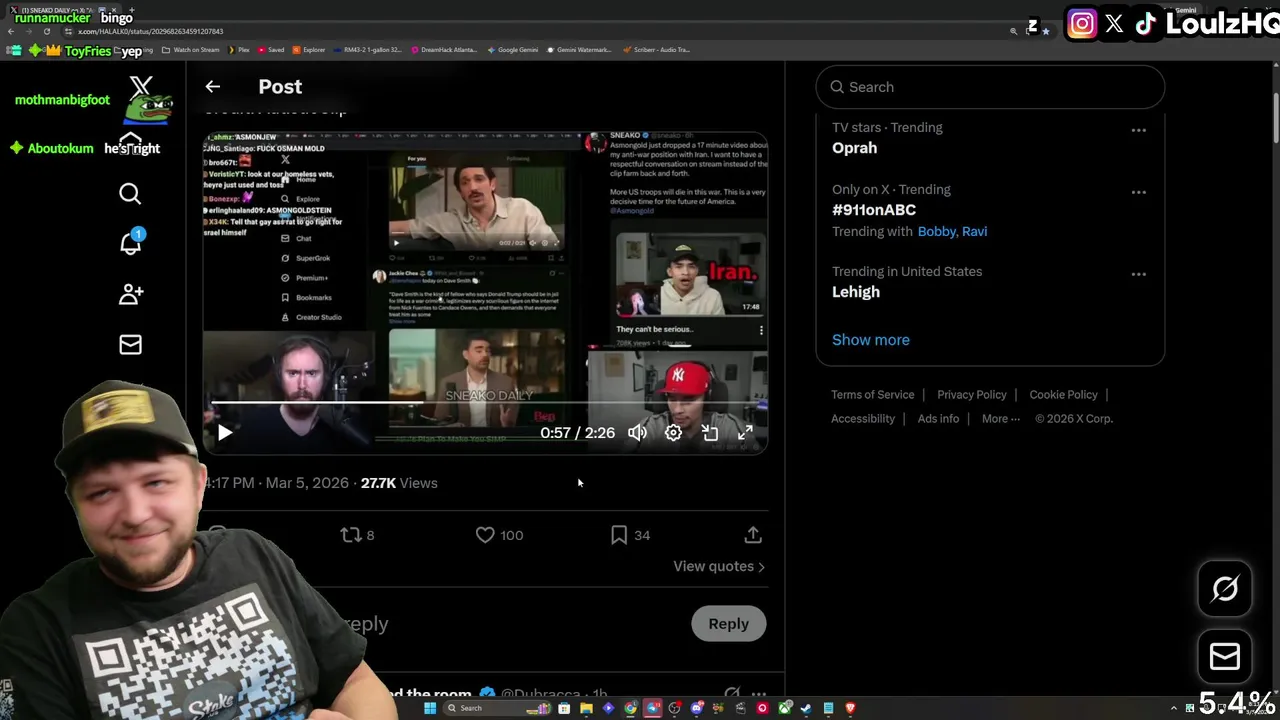The height and width of the screenshot is (720, 1280).
Task: Mute the video using the speaker icon
Action: click(x=637, y=433)
